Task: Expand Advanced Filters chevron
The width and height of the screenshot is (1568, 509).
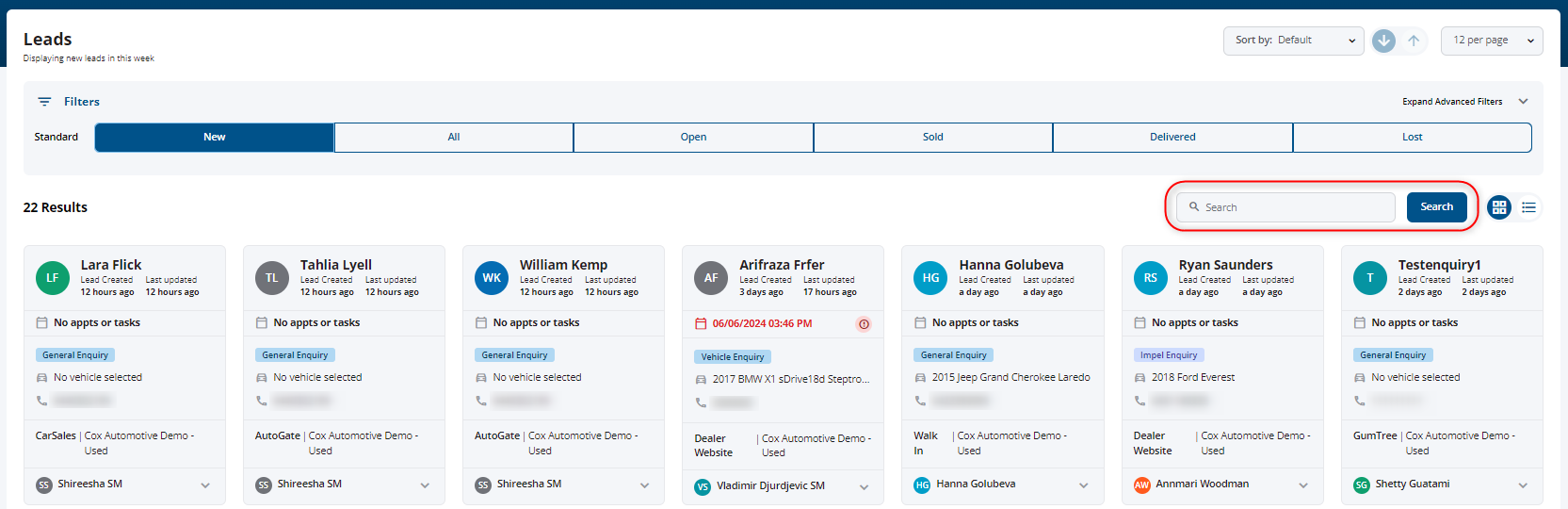Action: [1523, 102]
